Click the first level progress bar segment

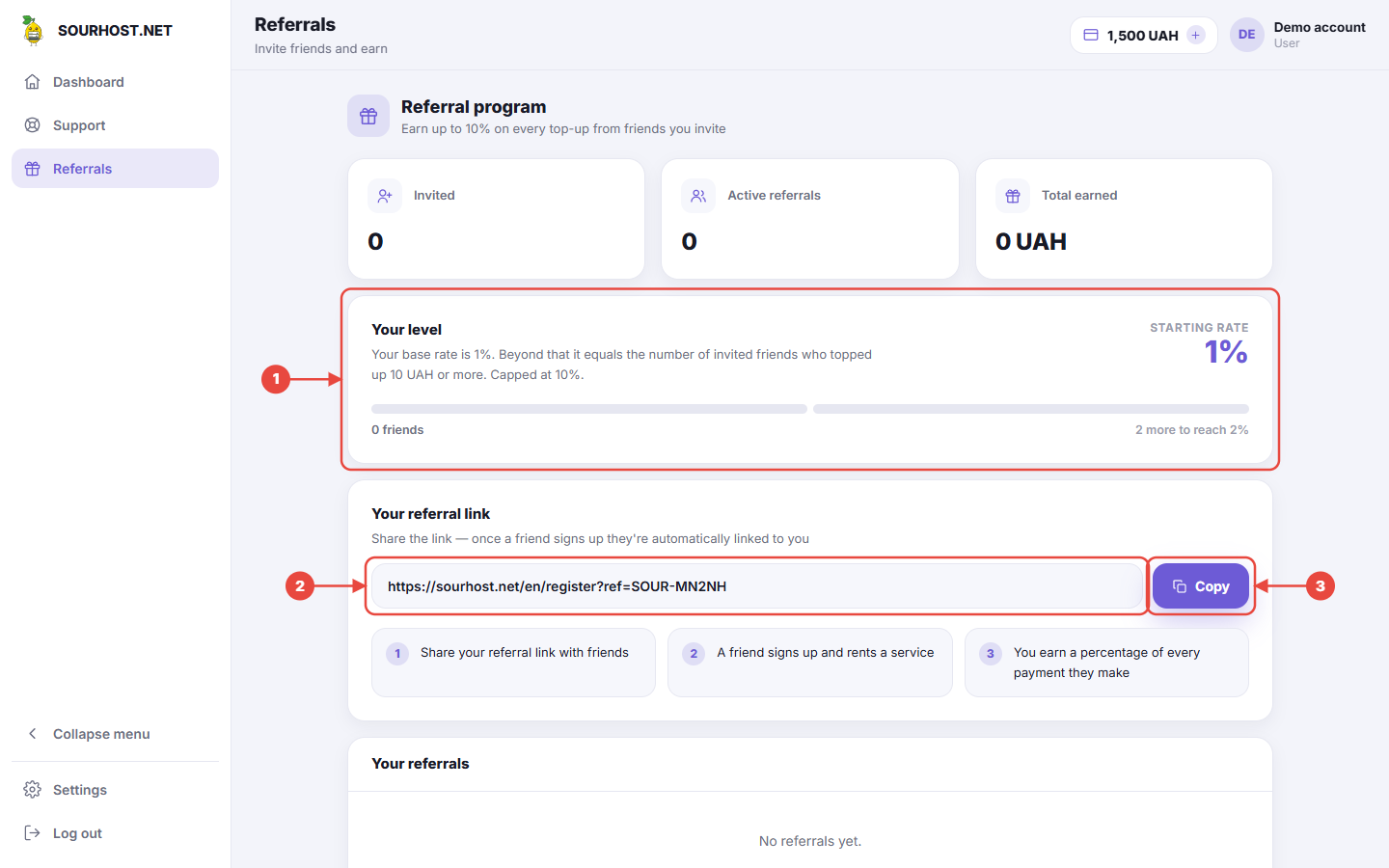[589, 409]
